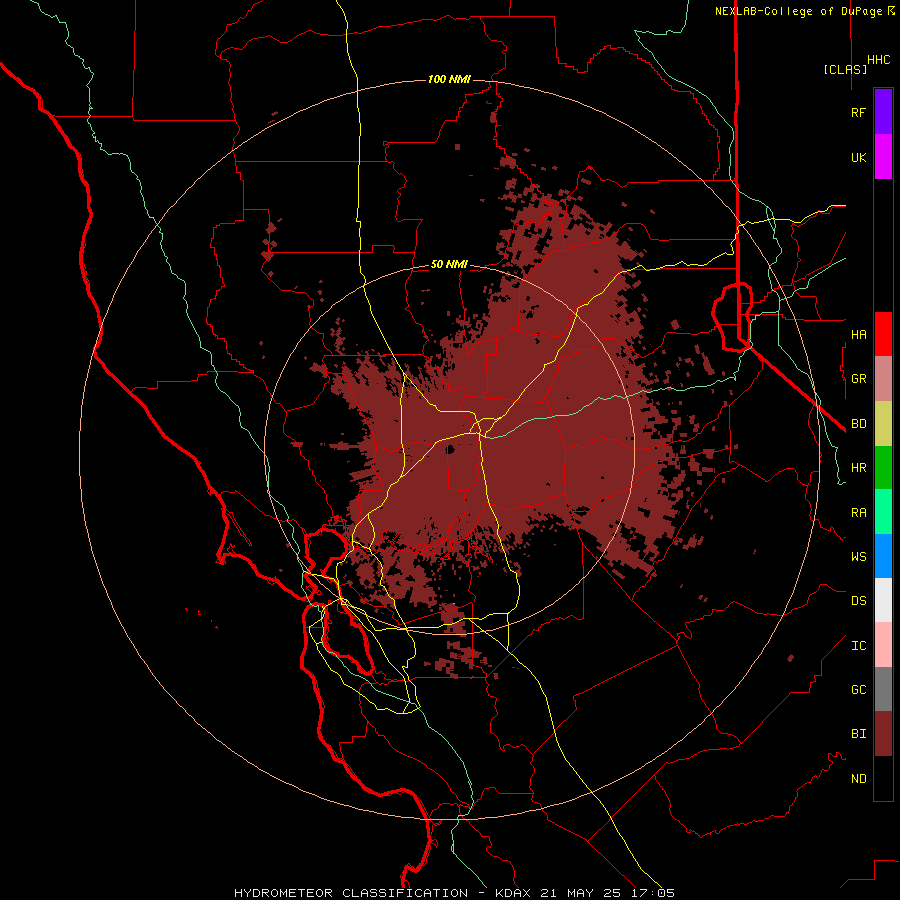This screenshot has width=900, height=900.
Task: Click the 100 NMI range ring label
Action: [449, 79]
